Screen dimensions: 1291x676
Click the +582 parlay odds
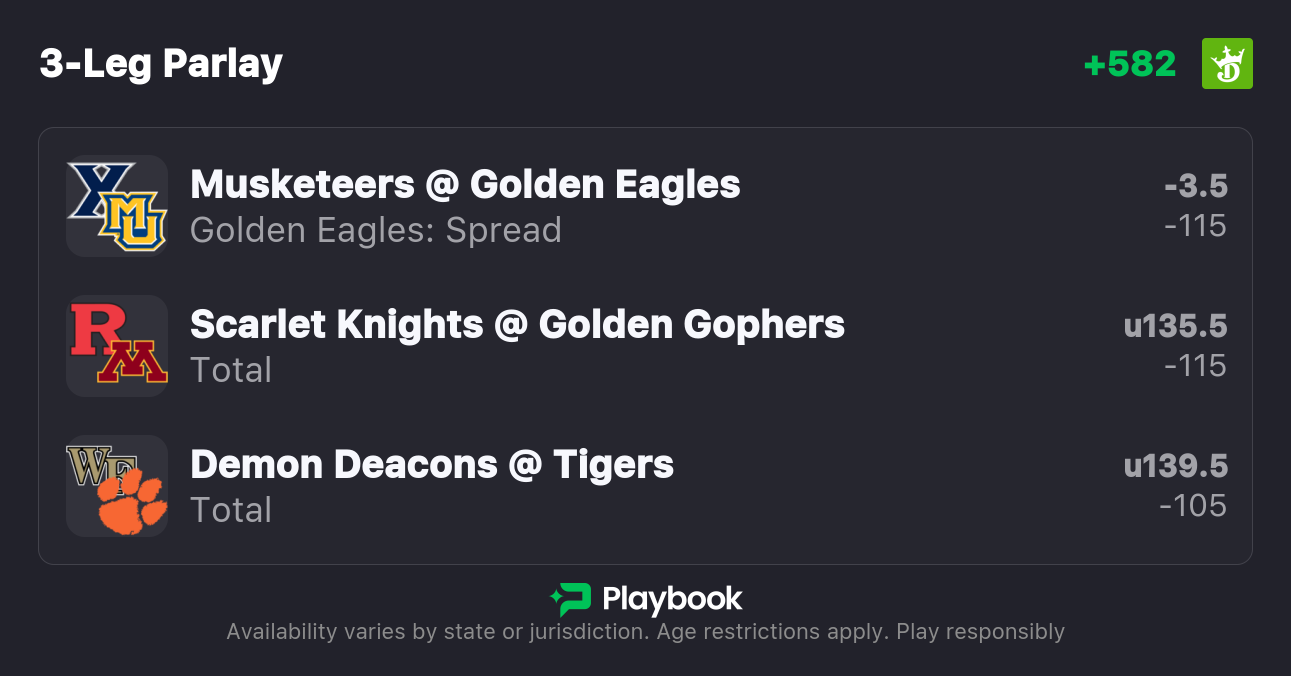point(1130,64)
